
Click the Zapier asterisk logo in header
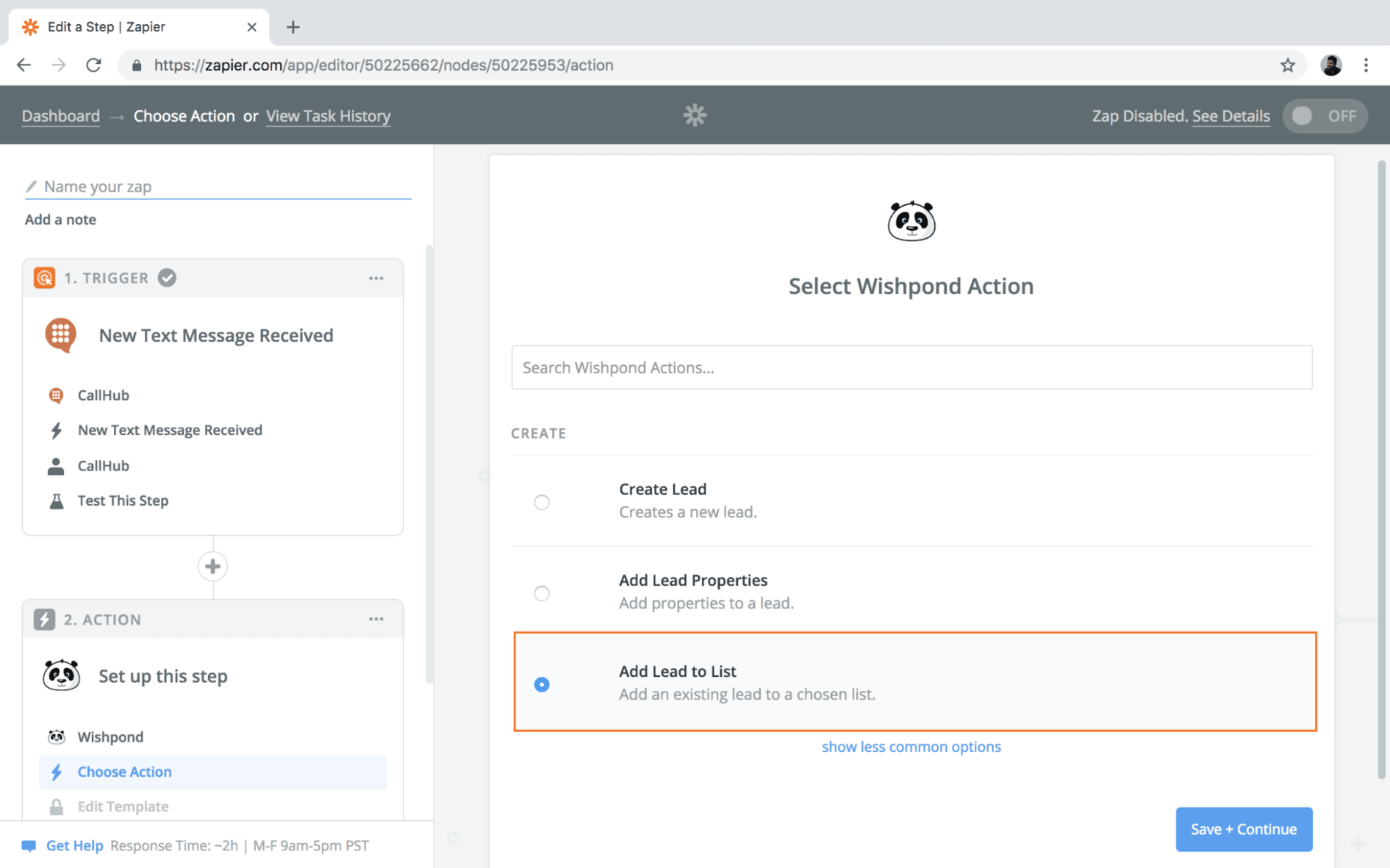tap(694, 115)
